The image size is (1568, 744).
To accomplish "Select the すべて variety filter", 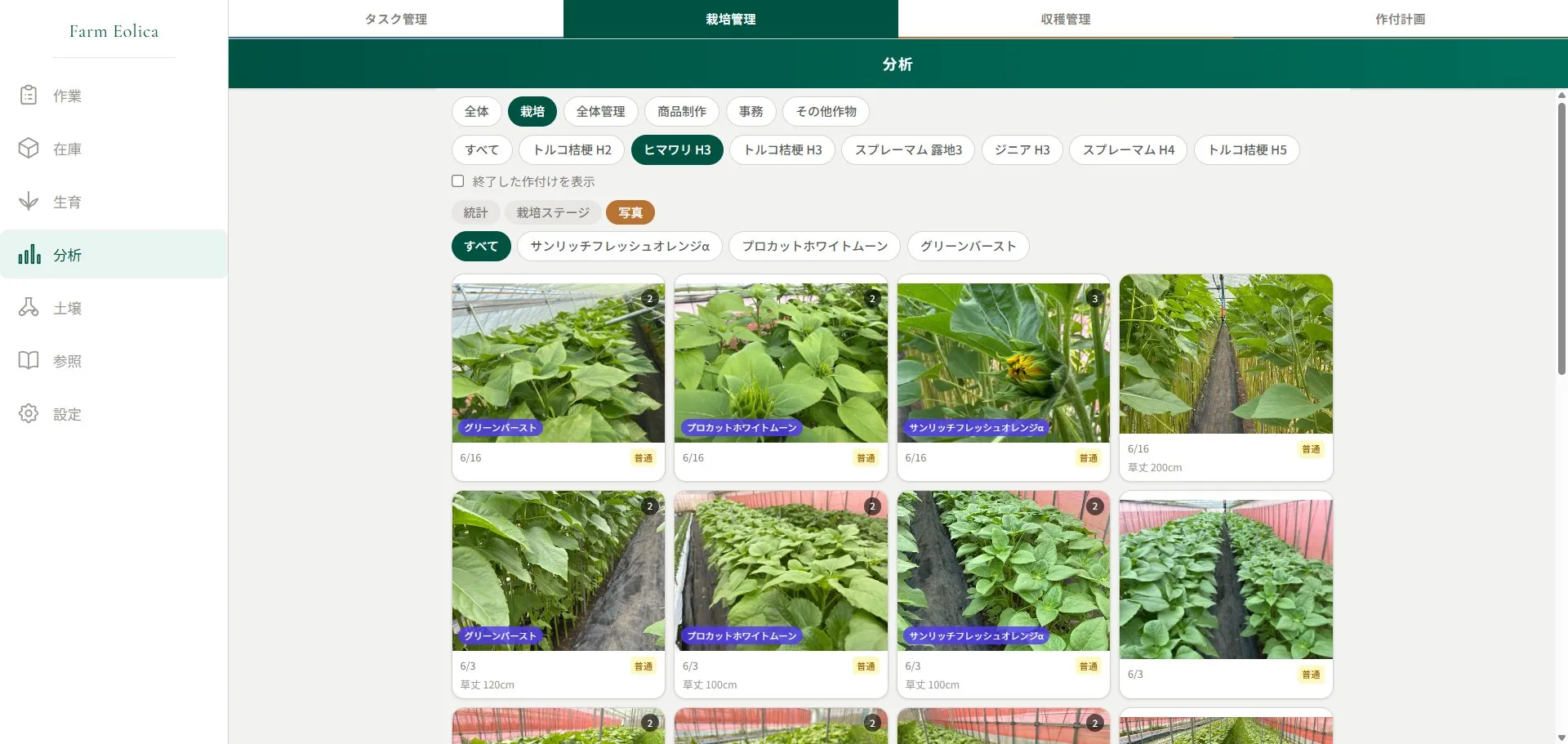I will [x=481, y=246].
